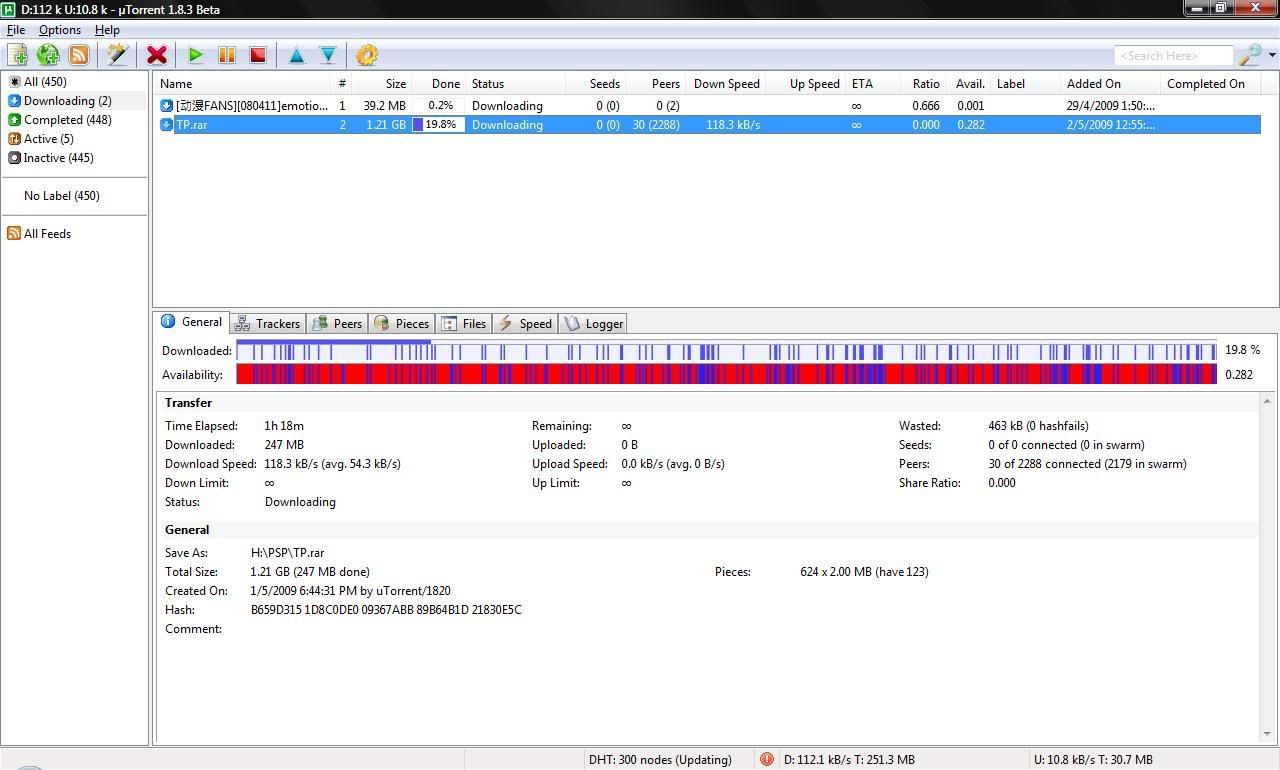Click in the Search Here field
This screenshot has height=770, width=1280.
point(1172,56)
